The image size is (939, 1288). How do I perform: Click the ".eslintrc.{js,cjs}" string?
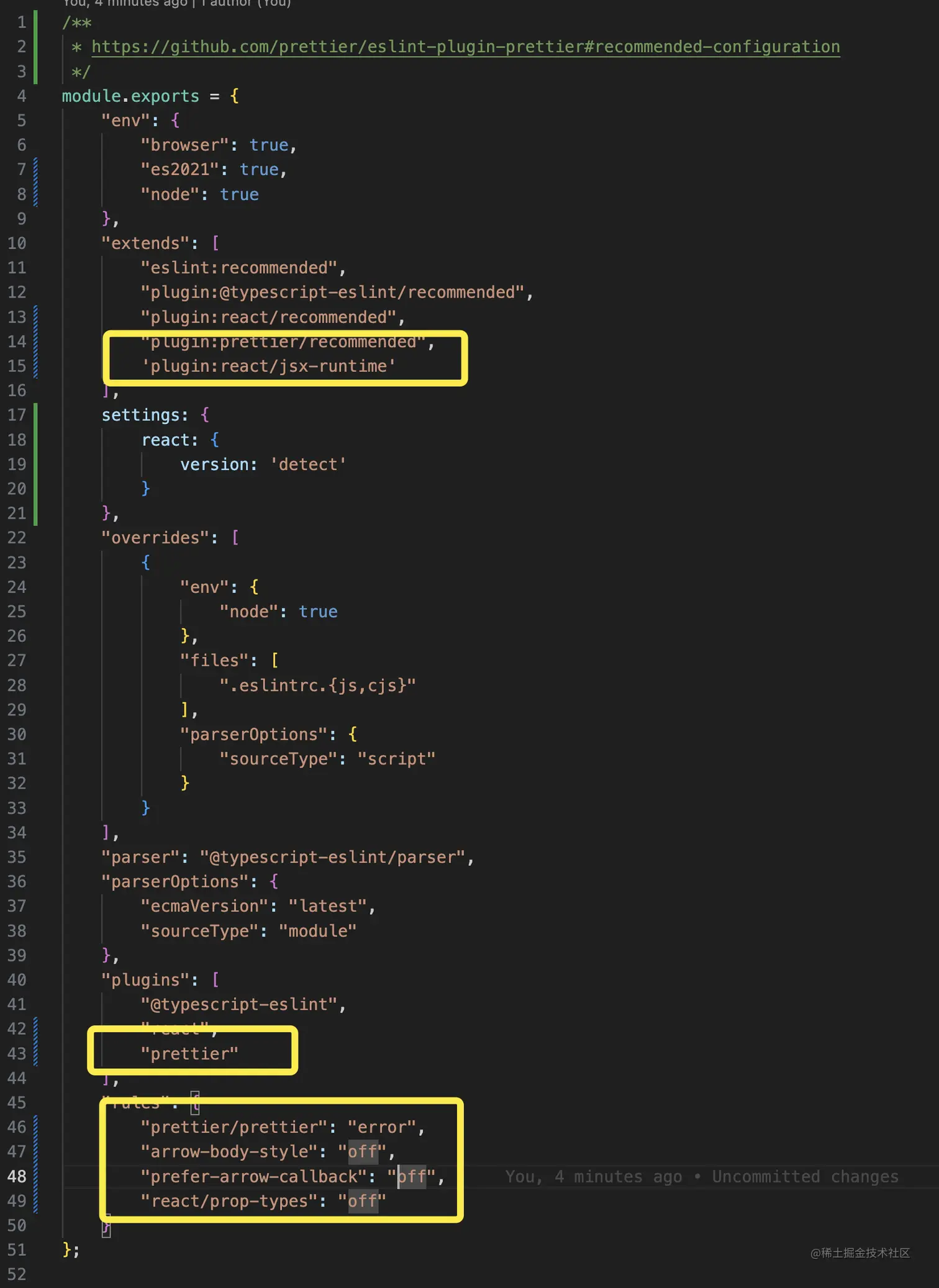pos(317,686)
